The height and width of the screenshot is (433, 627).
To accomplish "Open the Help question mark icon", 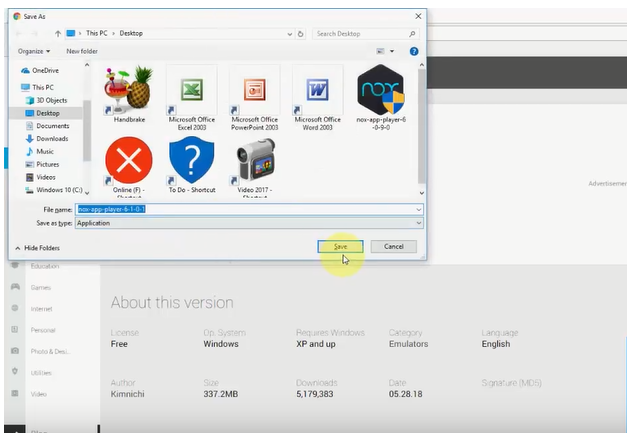I will pyautogui.click(x=414, y=51).
